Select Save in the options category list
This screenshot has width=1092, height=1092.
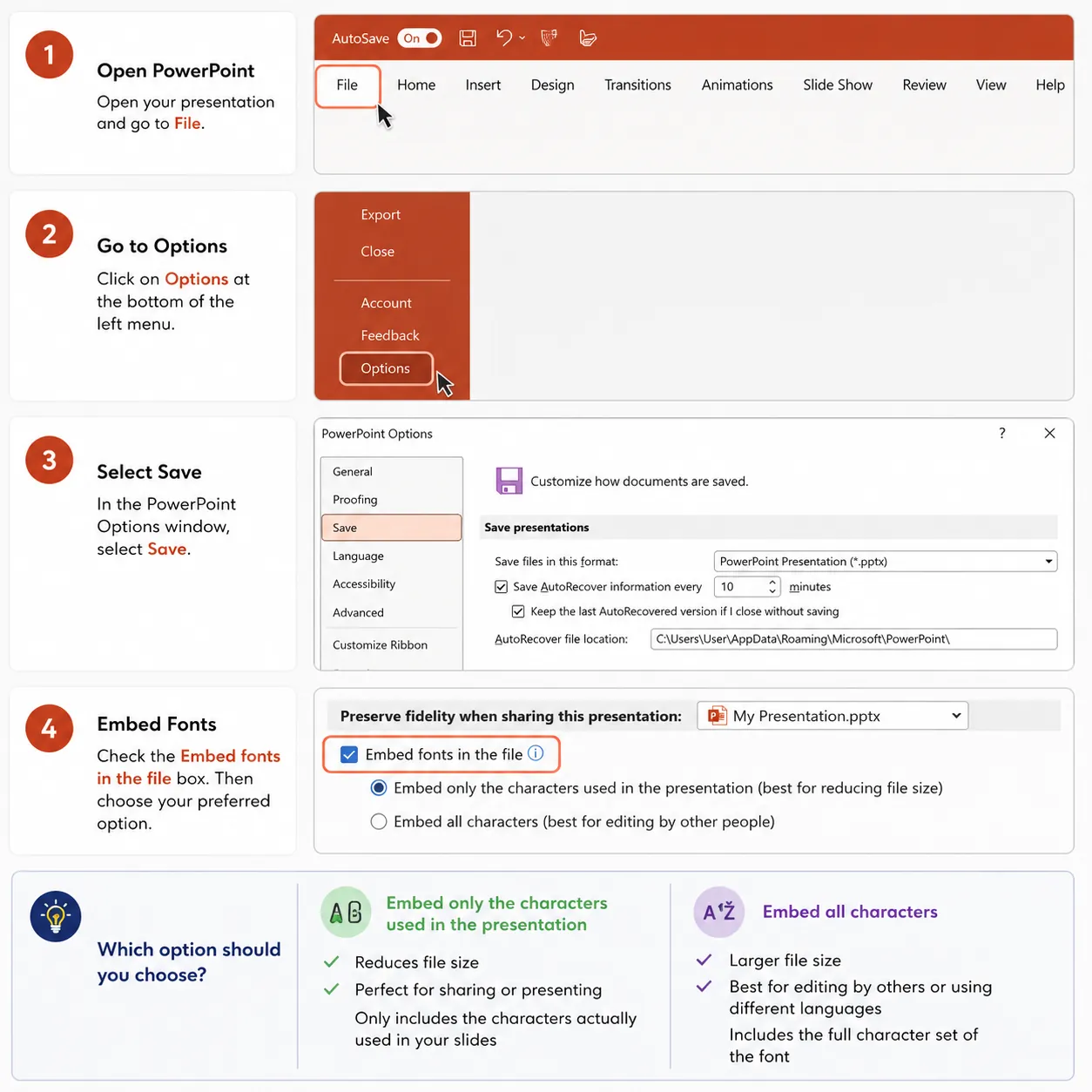391,528
